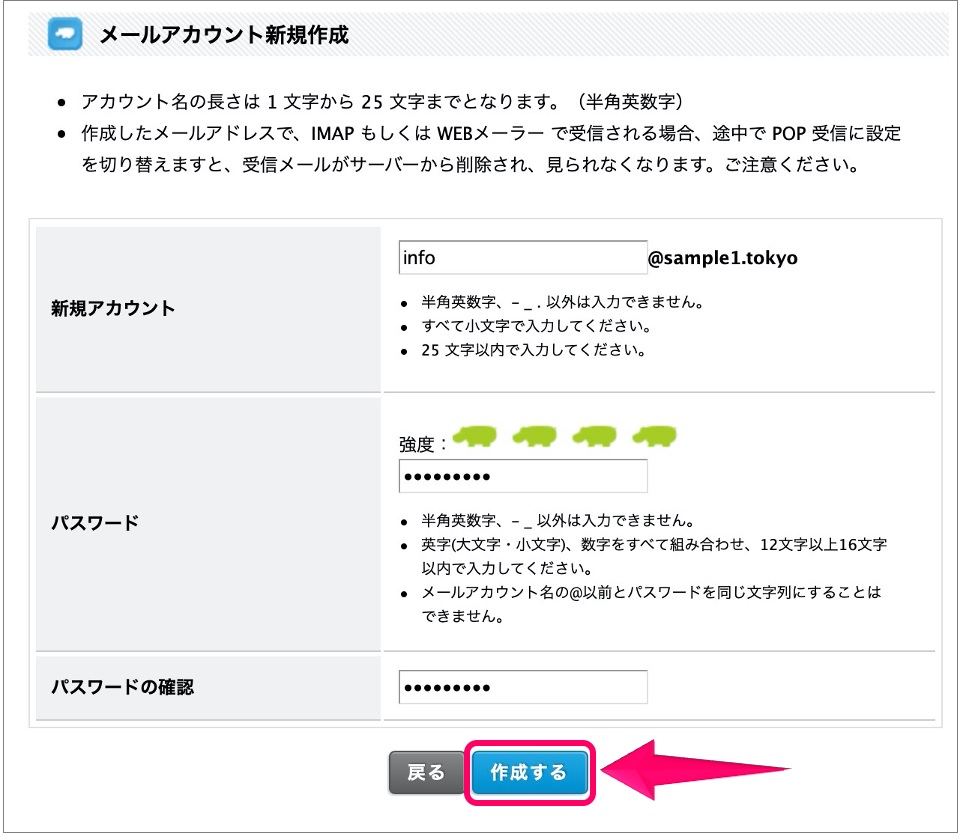Click the すべて小文字で入力してください note
Image resolution: width=965 pixels, height=840 pixels.
(536, 326)
